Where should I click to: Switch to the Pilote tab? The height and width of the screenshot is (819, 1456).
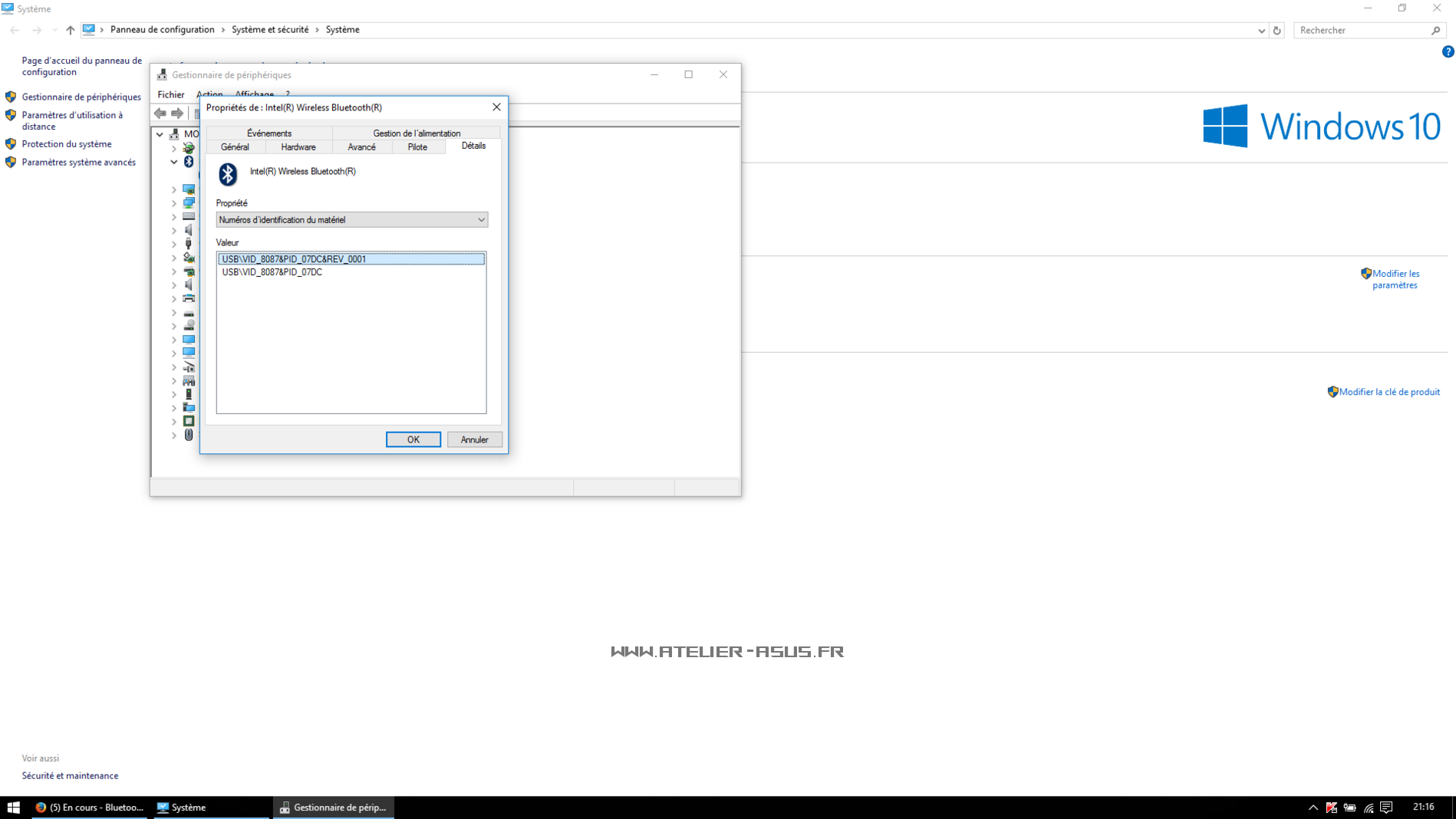[x=417, y=147]
